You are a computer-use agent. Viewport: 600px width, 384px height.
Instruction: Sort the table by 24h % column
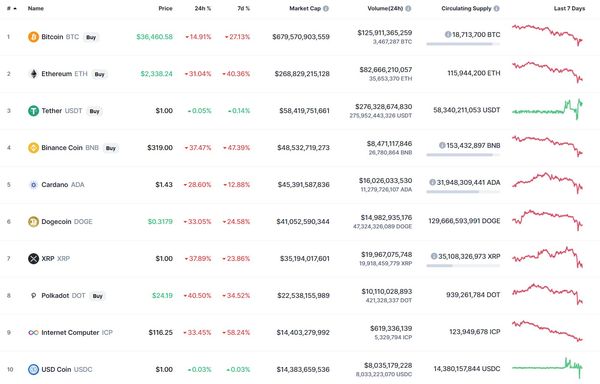(x=203, y=8)
